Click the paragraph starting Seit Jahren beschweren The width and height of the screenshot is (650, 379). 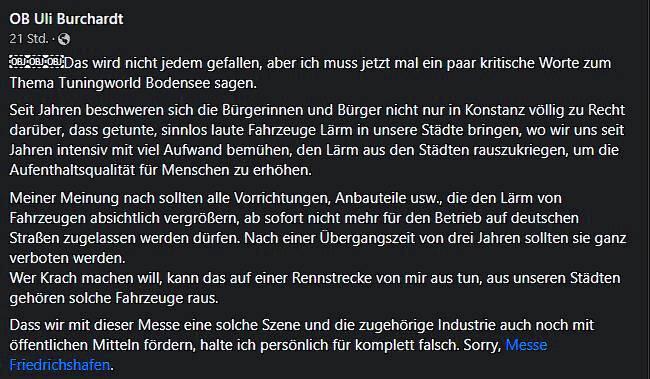(317, 140)
